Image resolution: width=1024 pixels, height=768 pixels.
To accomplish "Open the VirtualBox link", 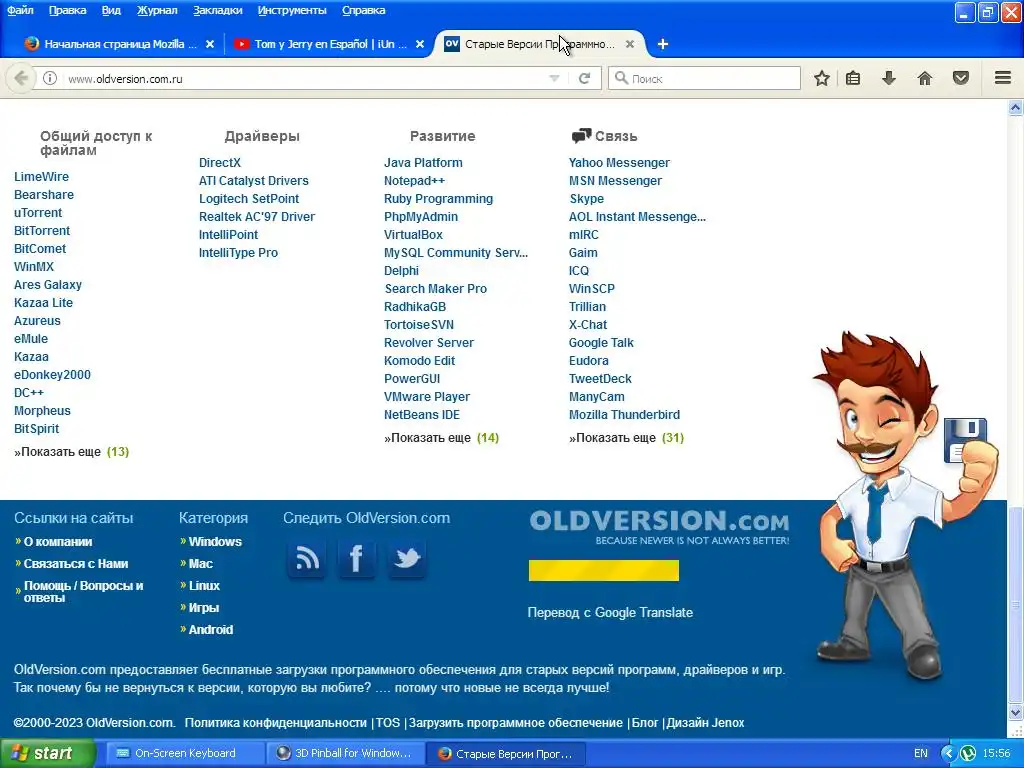I will (x=413, y=234).
